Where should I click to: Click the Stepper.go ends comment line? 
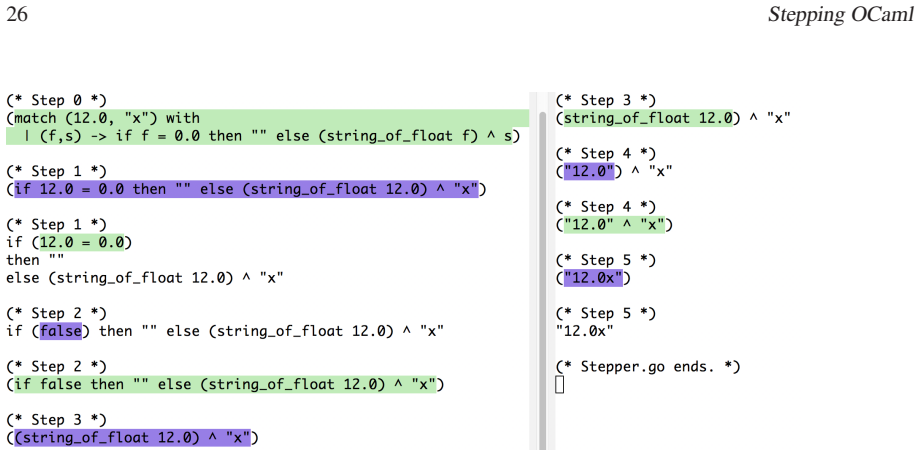pyautogui.click(x=648, y=367)
